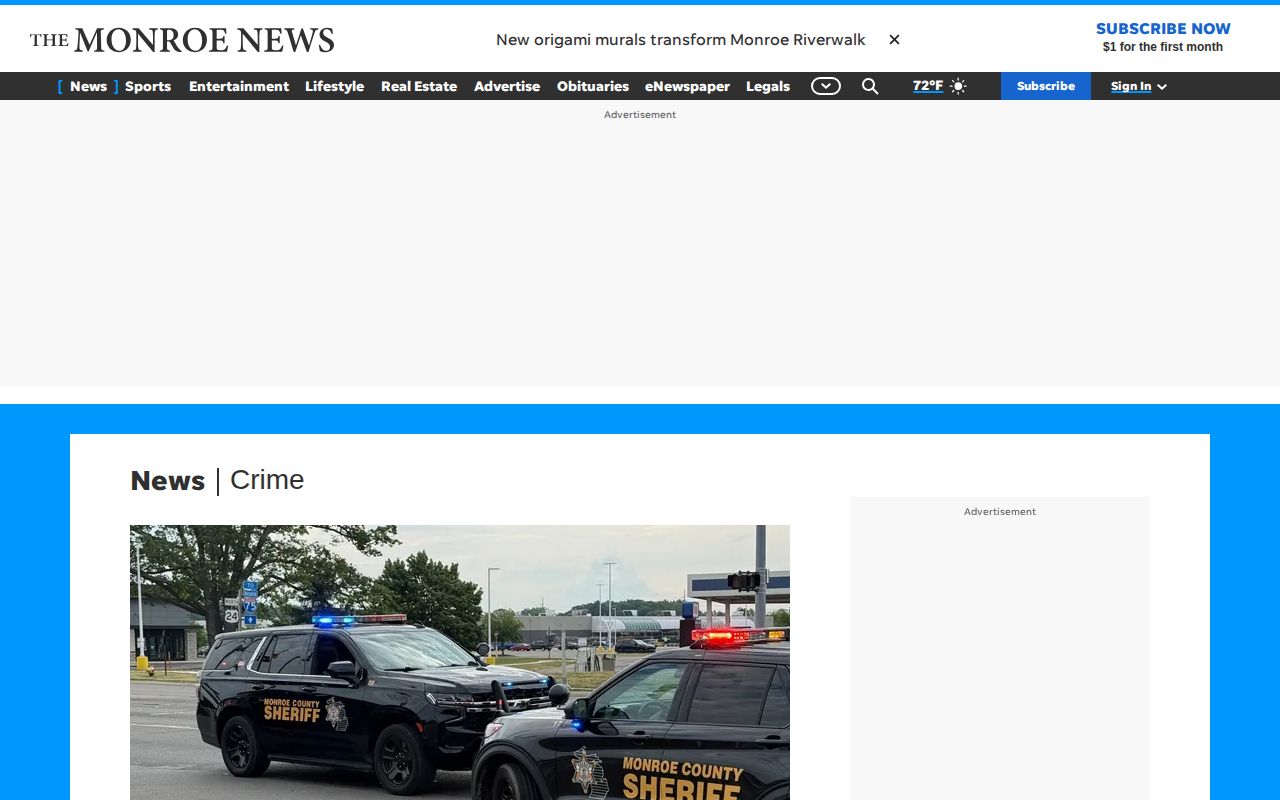Viewport: 1280px width, 800px height.
Task: Open the search magnifier icon
Action: click(870, 86)
